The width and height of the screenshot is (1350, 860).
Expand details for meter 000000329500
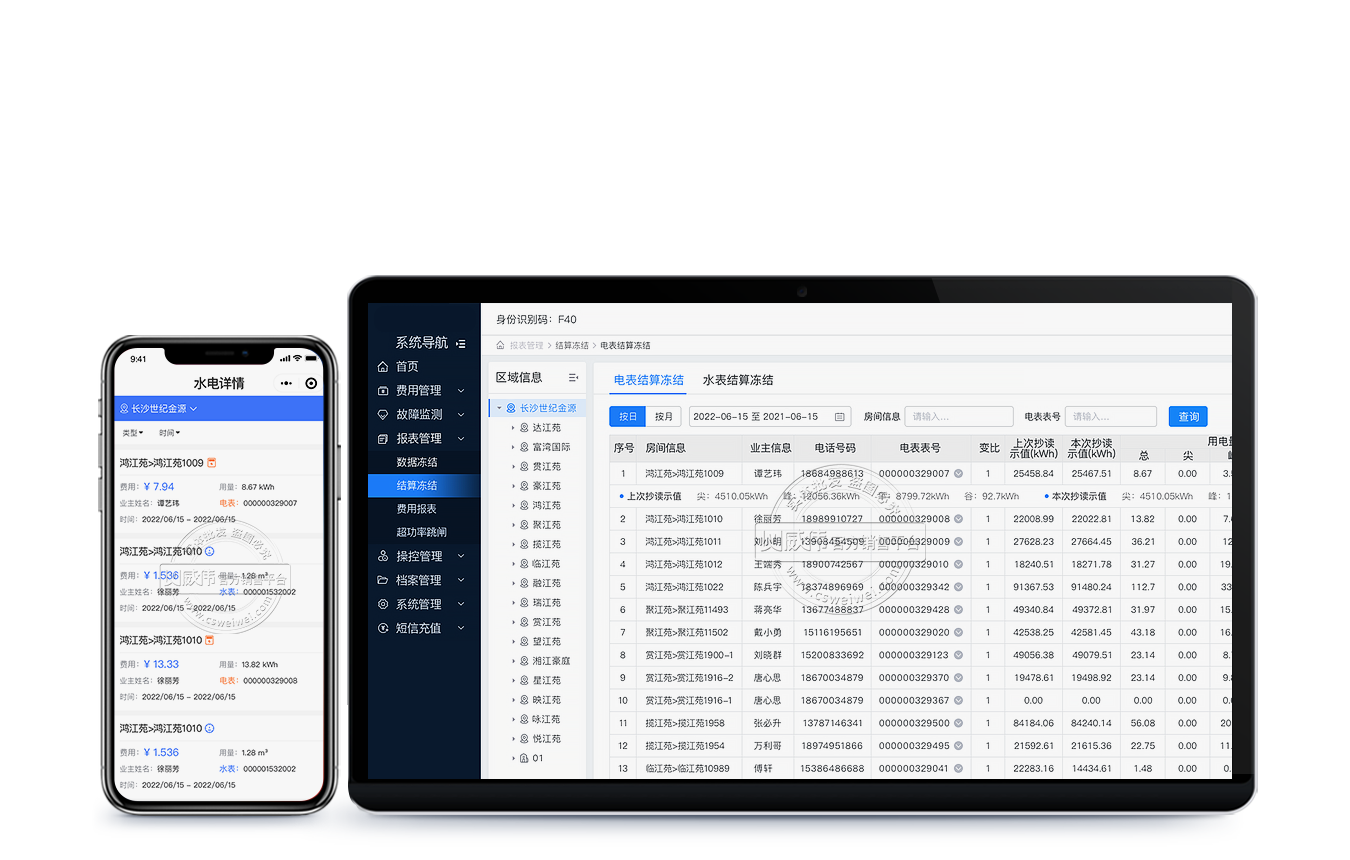pyautogui.click(x=958, y=723)
